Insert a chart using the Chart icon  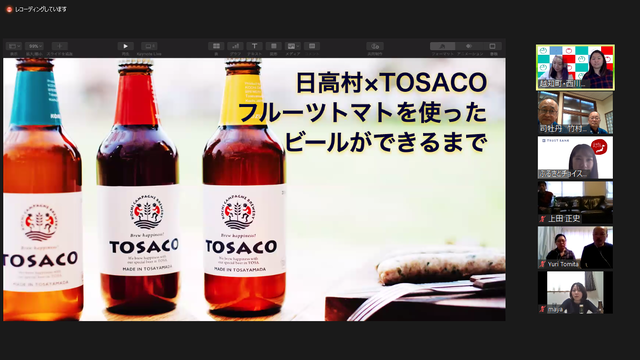[x=236, y=46]
